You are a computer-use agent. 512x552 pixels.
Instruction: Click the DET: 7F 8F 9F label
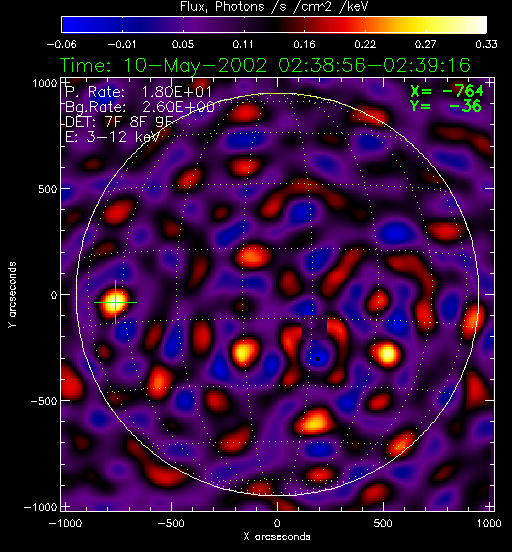[x=119, y=122]
